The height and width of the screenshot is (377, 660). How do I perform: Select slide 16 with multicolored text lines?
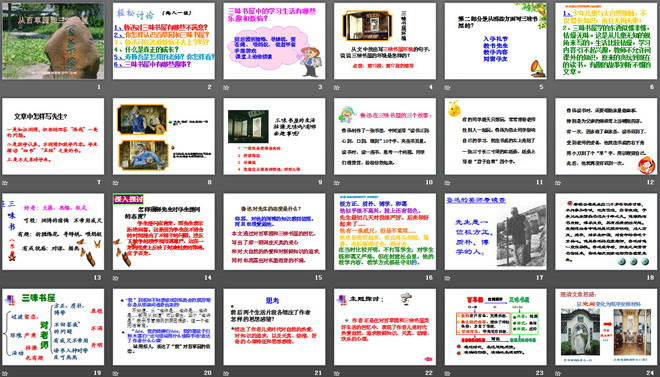pos(385,231)
